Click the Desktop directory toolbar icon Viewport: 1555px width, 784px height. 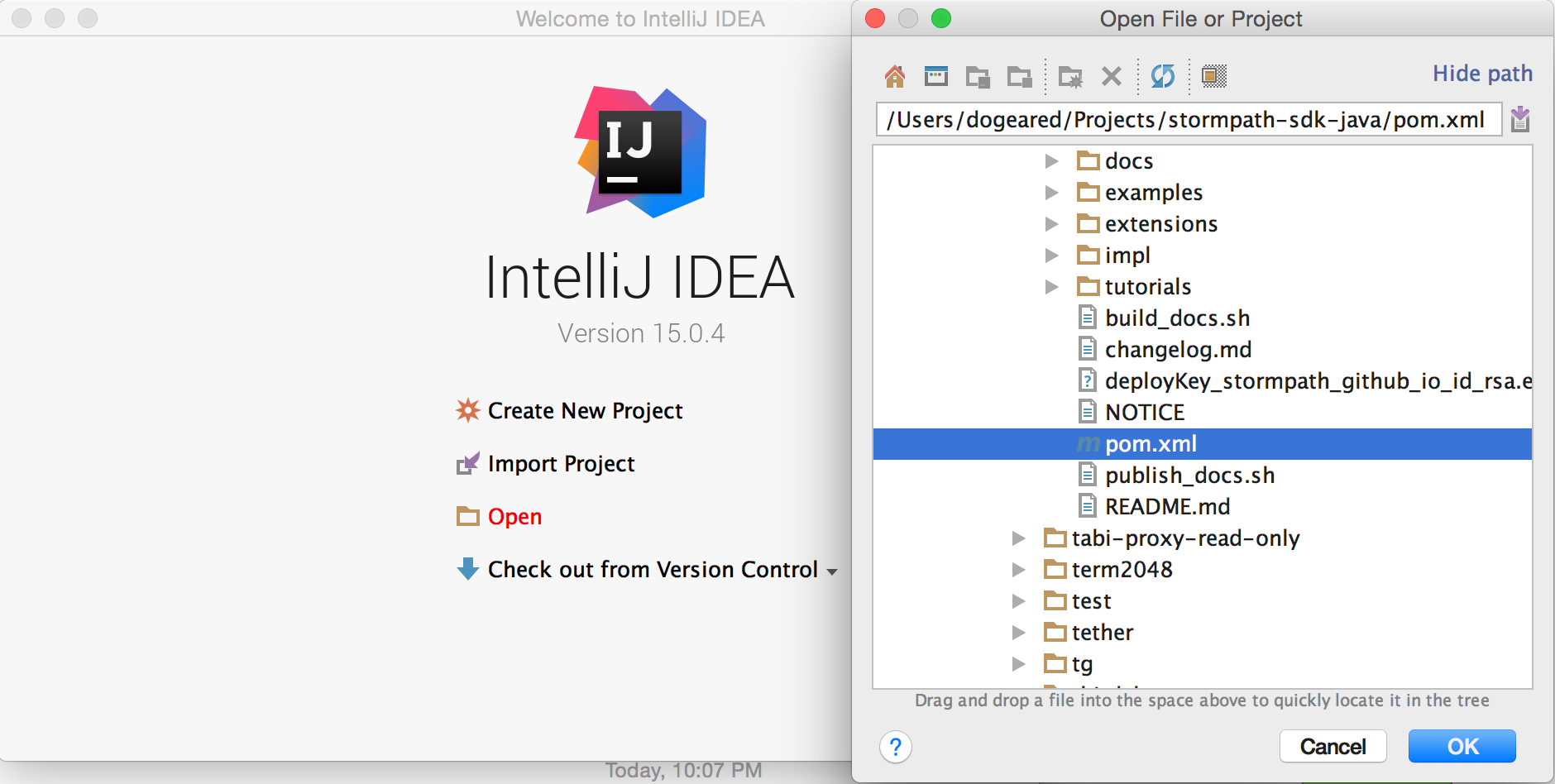click(936, 76)
